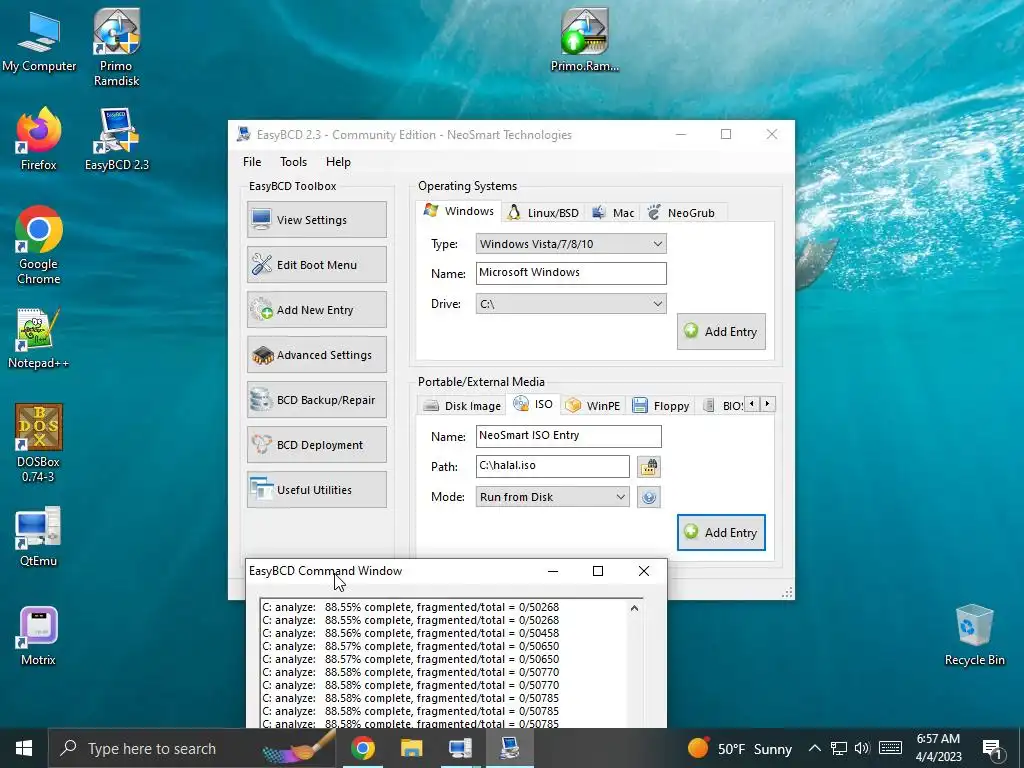Open the Windows Start menu
The width and height of the screenshot is (1024, 768).
coord(24,748)
